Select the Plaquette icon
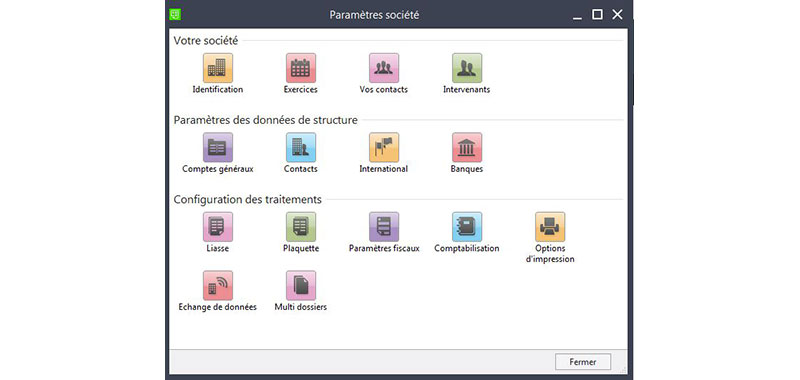The height and width of the screenshot is (380, 800). coord(301,227)
